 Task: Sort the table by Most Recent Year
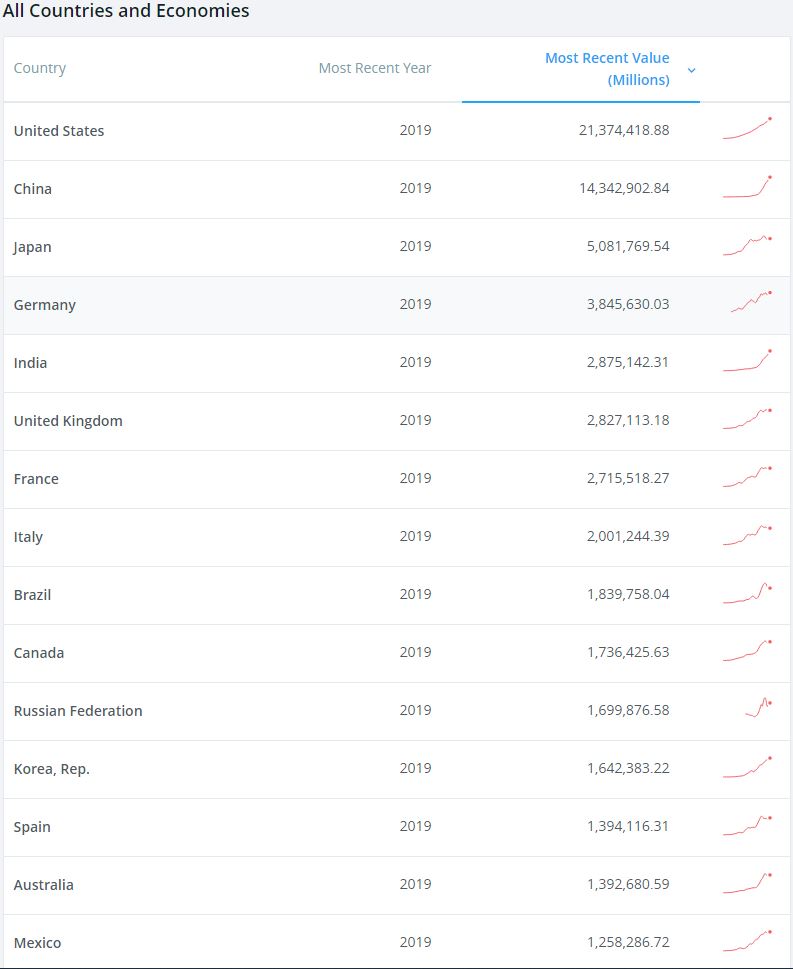coord(375,68)
